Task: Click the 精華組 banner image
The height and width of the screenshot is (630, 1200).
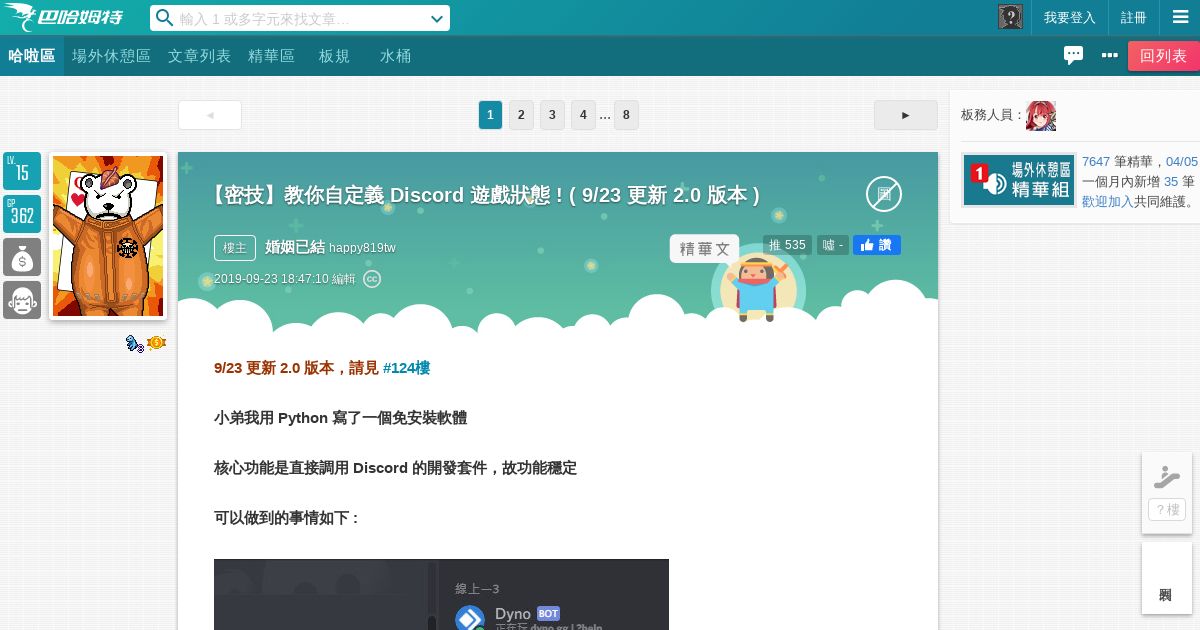Action: tap(1018, 180)
